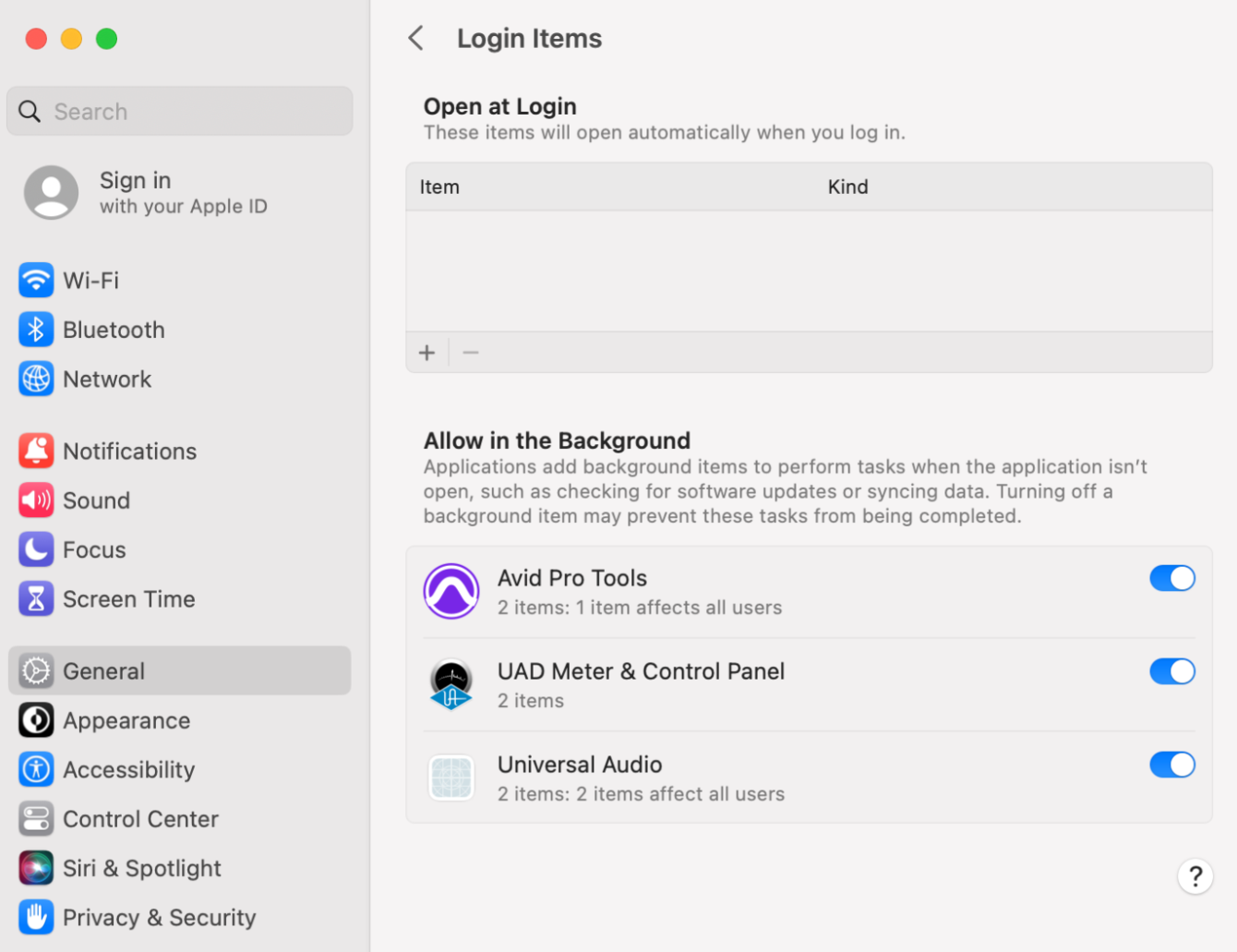Switch off Universal Audio background toggle

pyautogui.click(x=1172, y=765)
